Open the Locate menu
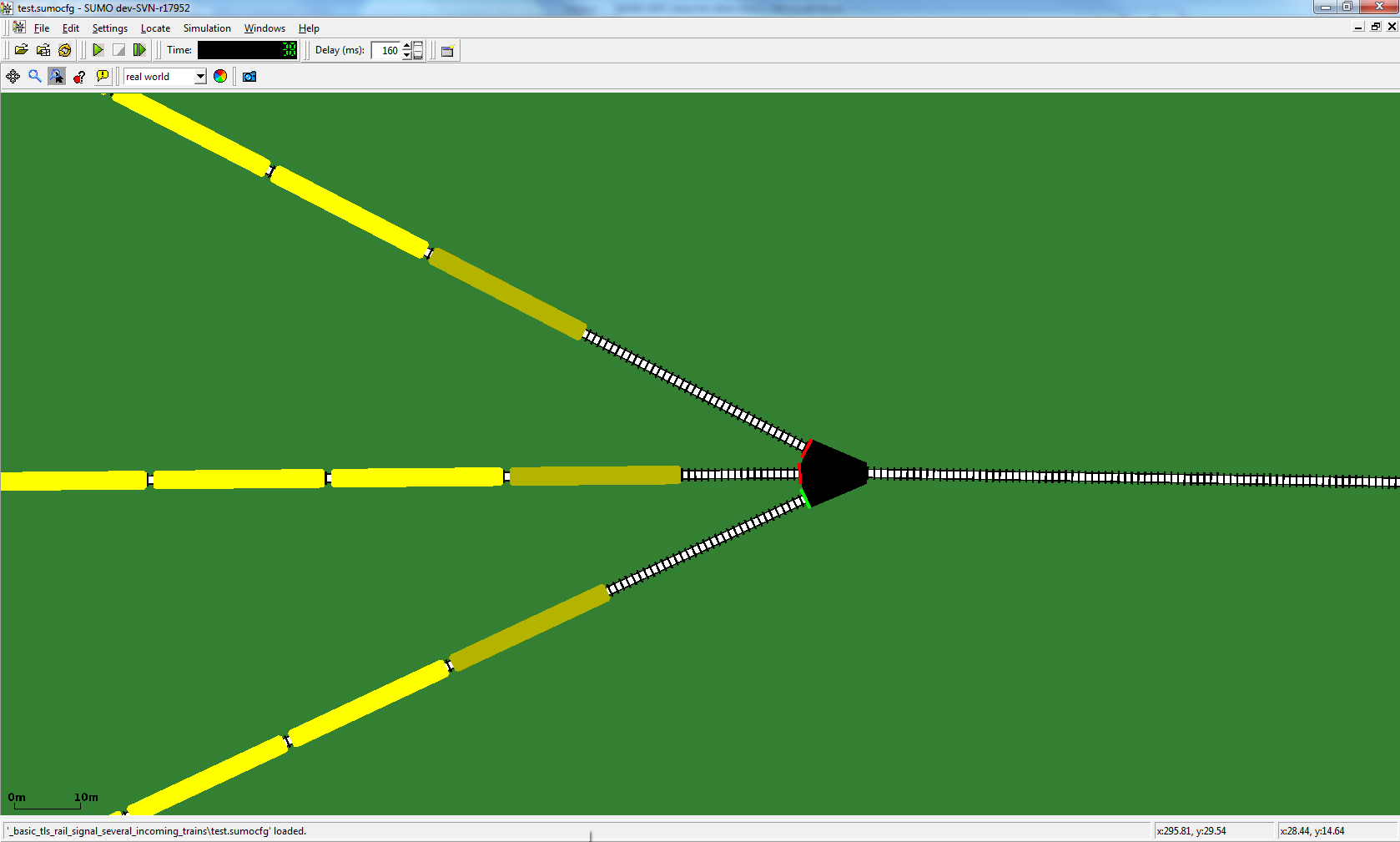Screen dimensions: 1400x842 coord(155,28)
